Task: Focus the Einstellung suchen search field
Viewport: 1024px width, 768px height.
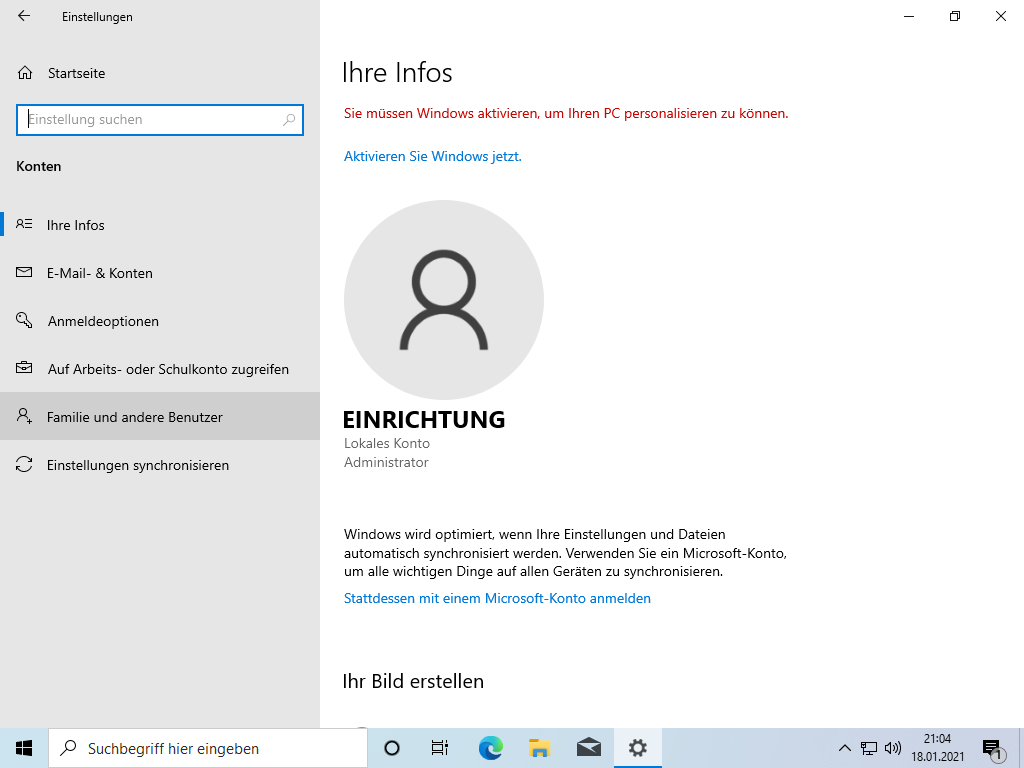Action: point(150,120)
